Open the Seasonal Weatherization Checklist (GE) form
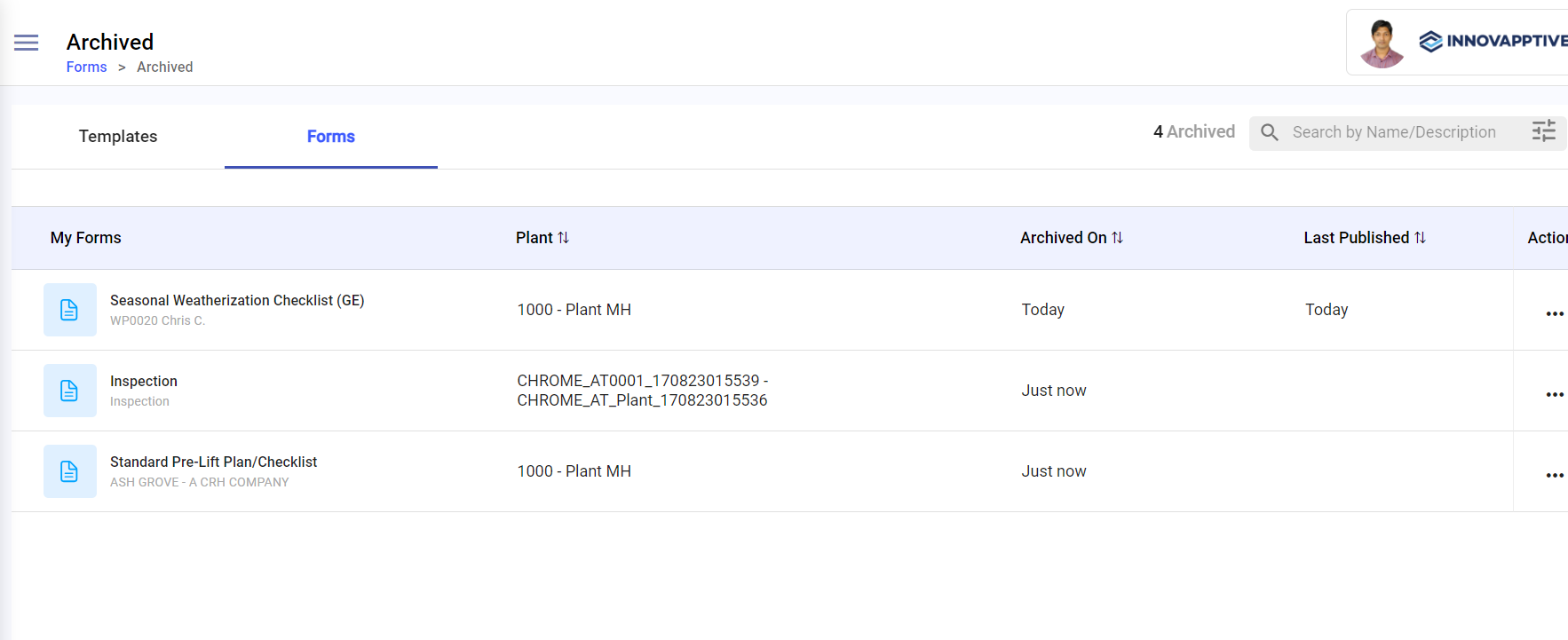This screenshot has width=1568, height=640. 237,301
